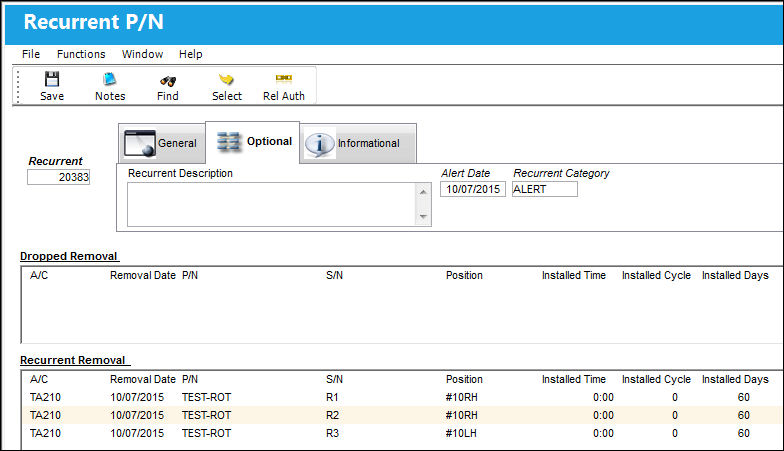The width and height of the screenshot is (784, 451).
Task: Click installed days 60 in R2 row
Action: tap(744, 416)
